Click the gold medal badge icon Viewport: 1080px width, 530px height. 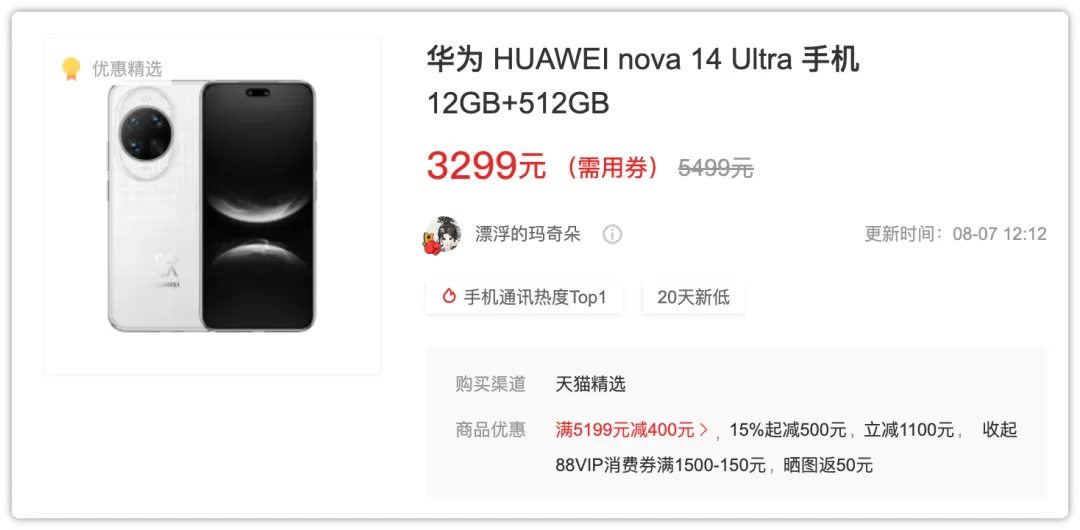pos(71,68)
